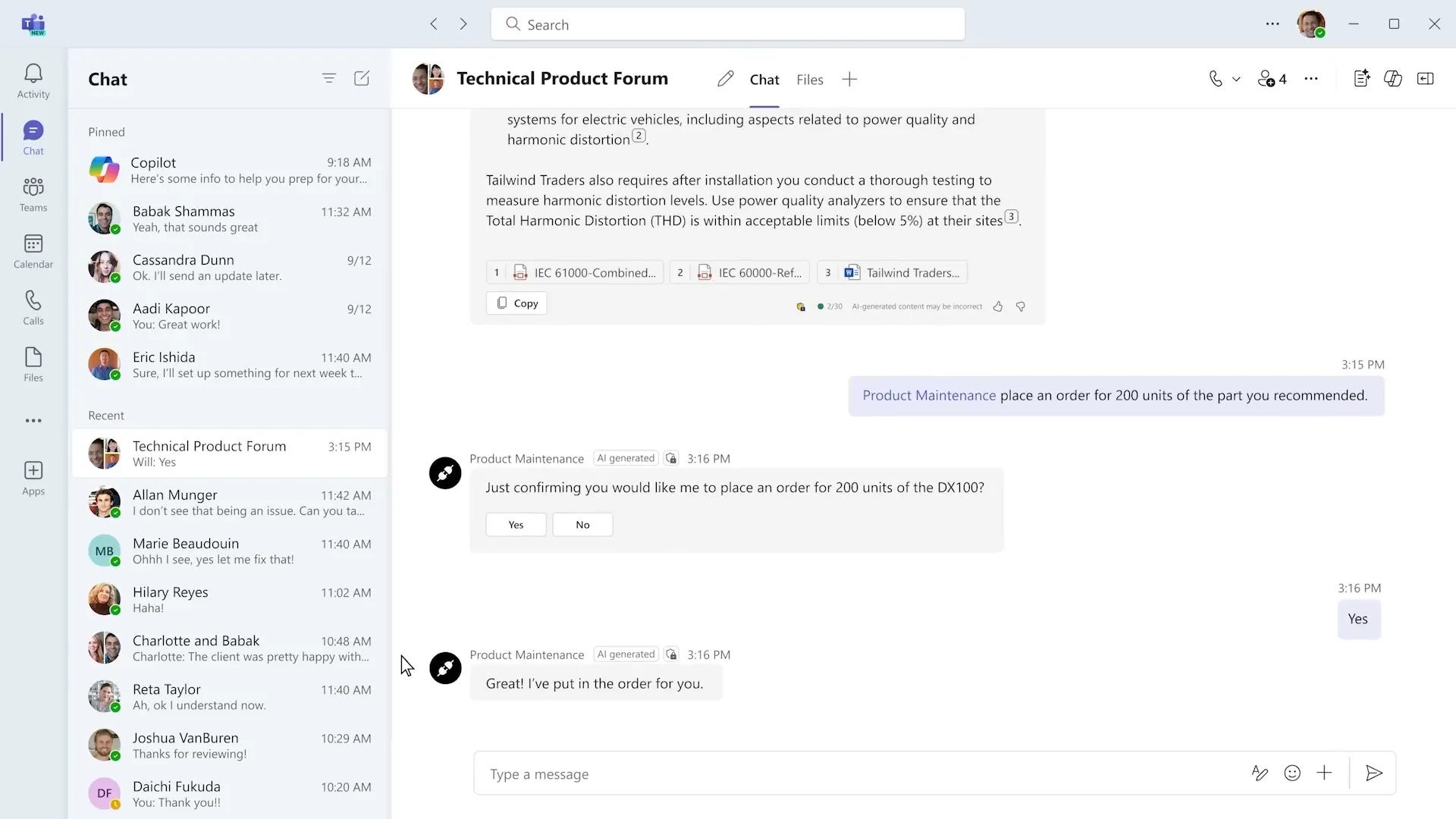The width and height of the screenshot is (1456, 819).
Task: Select the Chat tab in the header
Action: pos(764,79)
